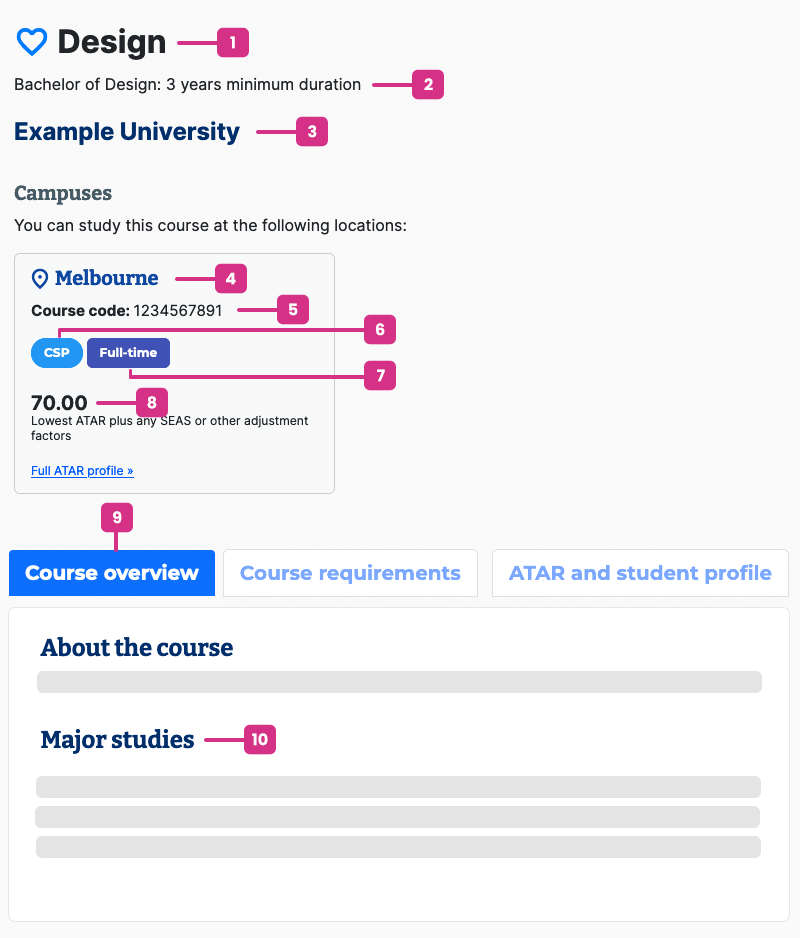Click annotation marker 10 beside Major studies
800x938 pixels.
point(259,740)
